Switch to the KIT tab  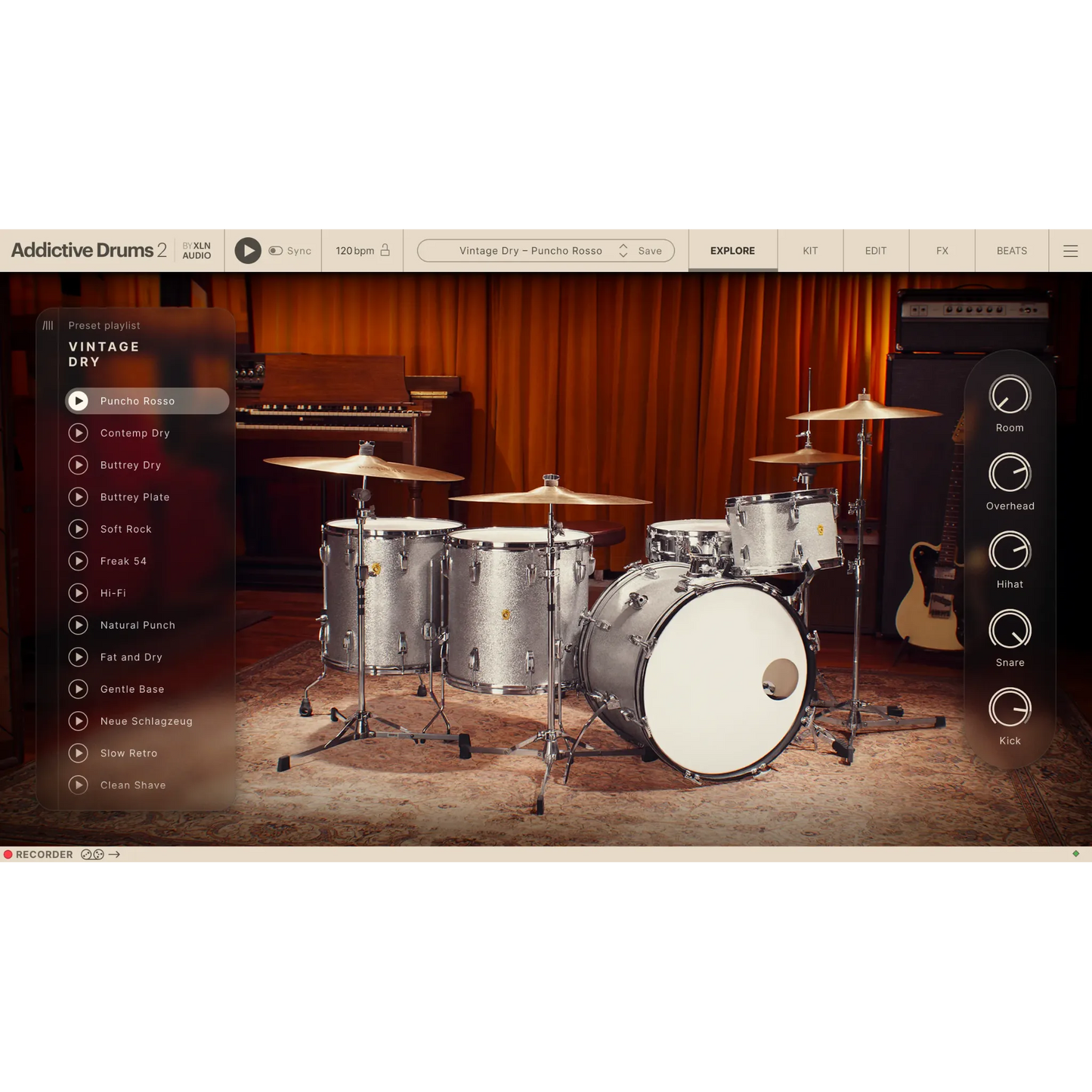[x=810, y=251]
